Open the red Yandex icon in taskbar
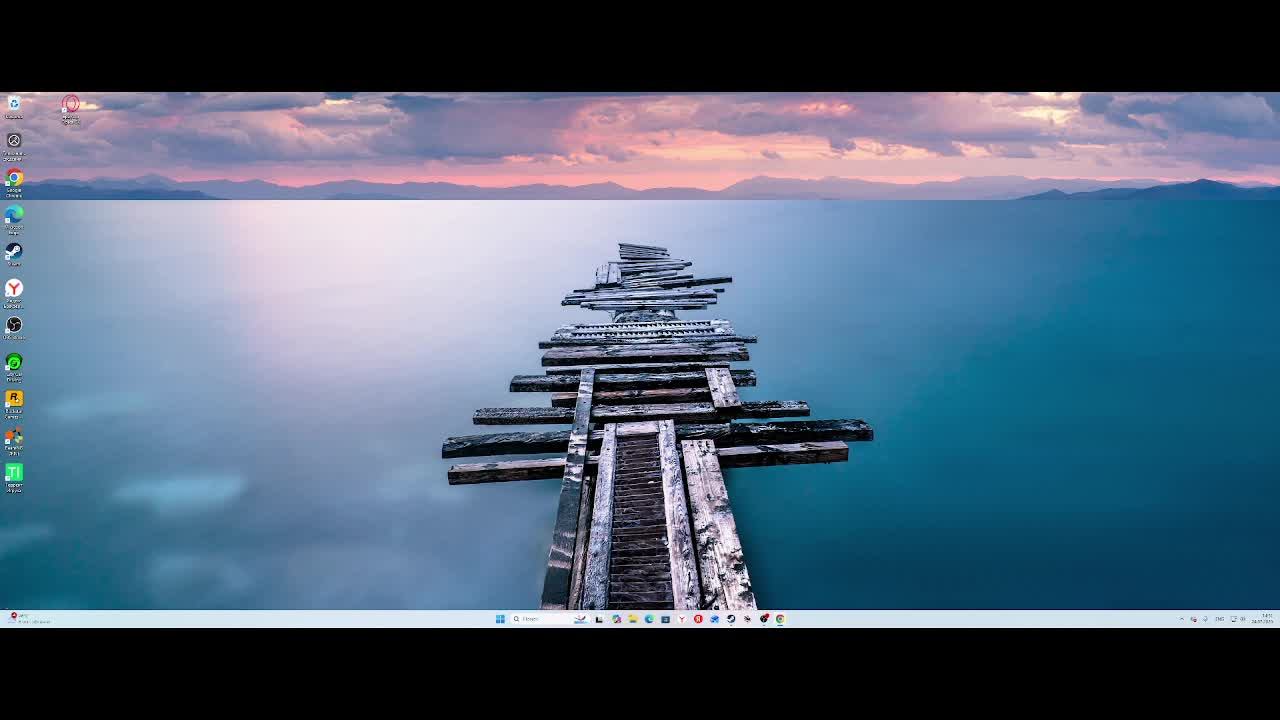 [698, 619]
